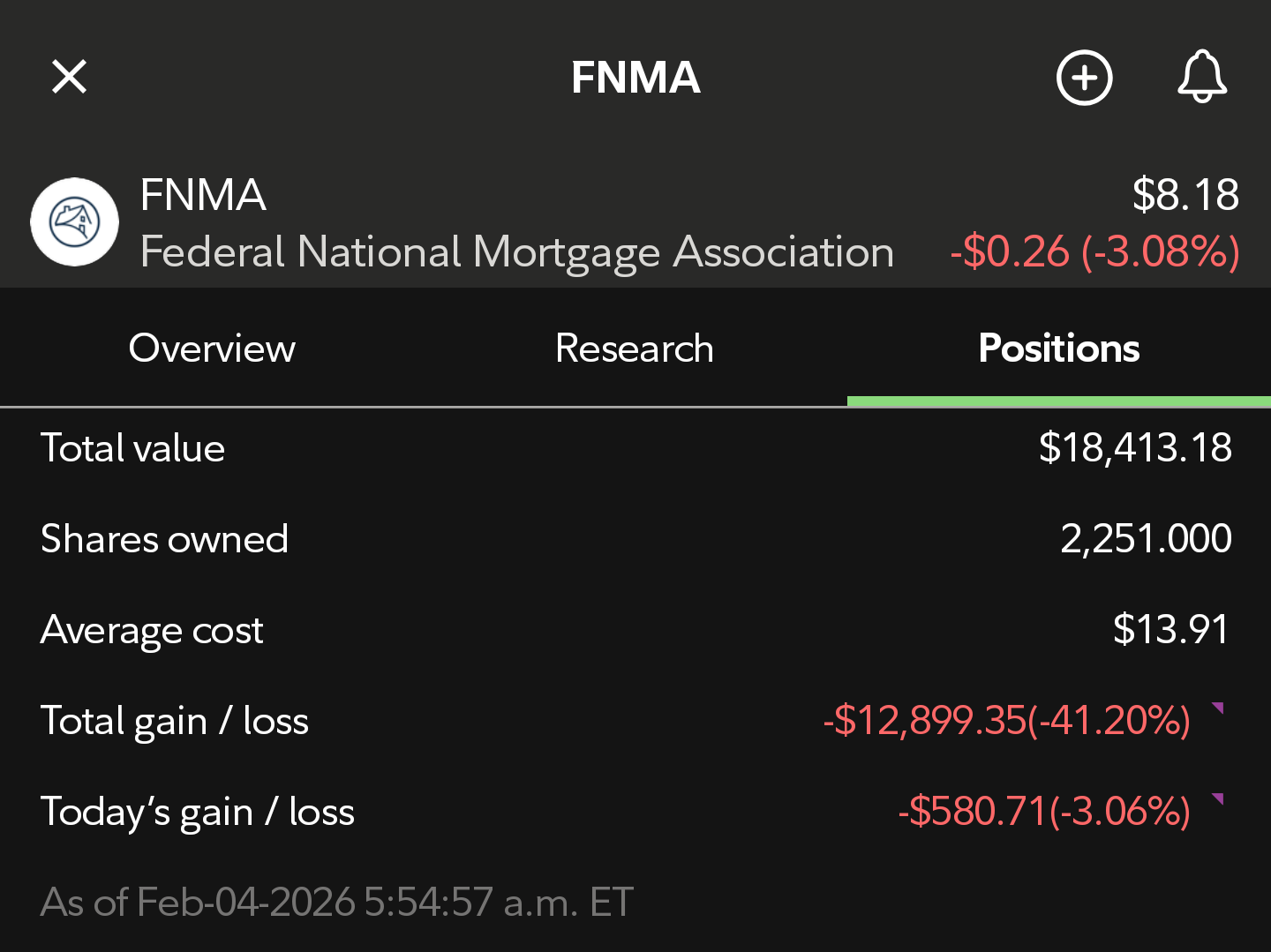
Task: Select the Positions tab
Action: (x=1058, y=348)
